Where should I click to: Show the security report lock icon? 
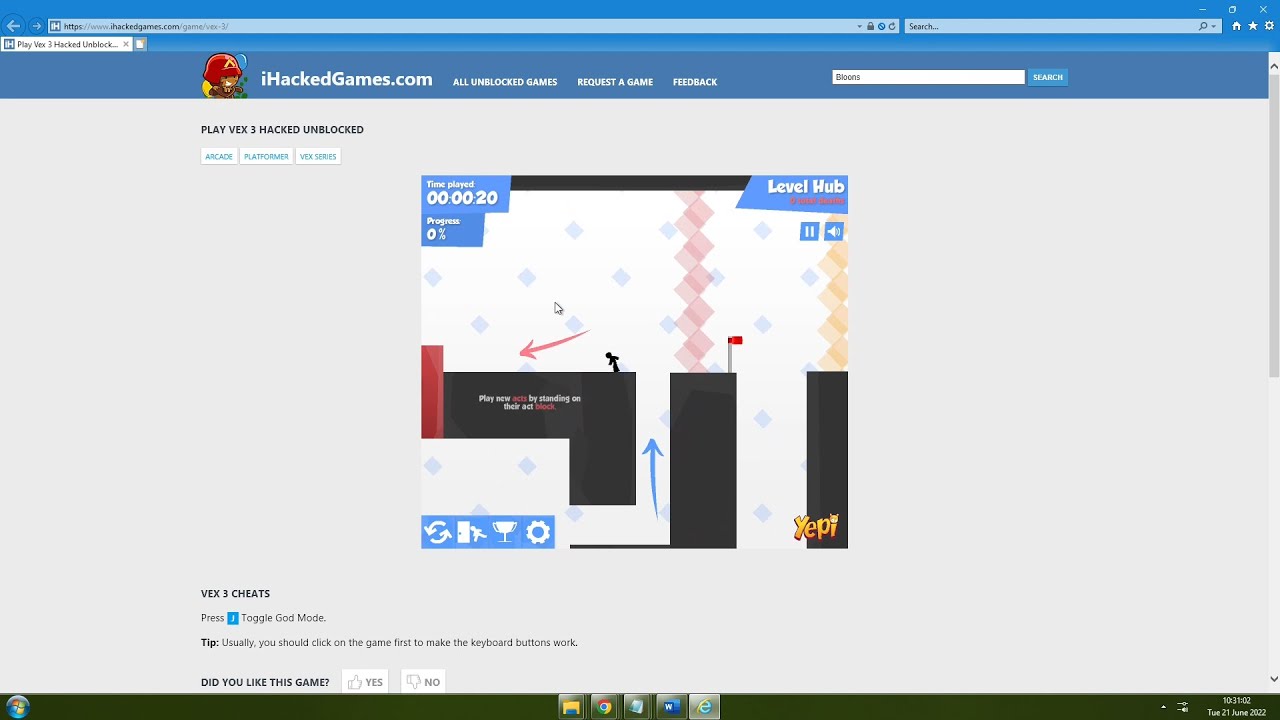pyautogui.click(x=870, y=26)
